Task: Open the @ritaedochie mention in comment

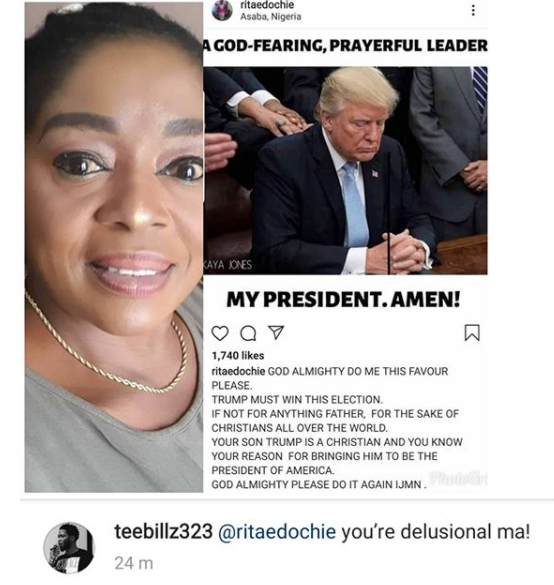Action: (x=276, y=532)
